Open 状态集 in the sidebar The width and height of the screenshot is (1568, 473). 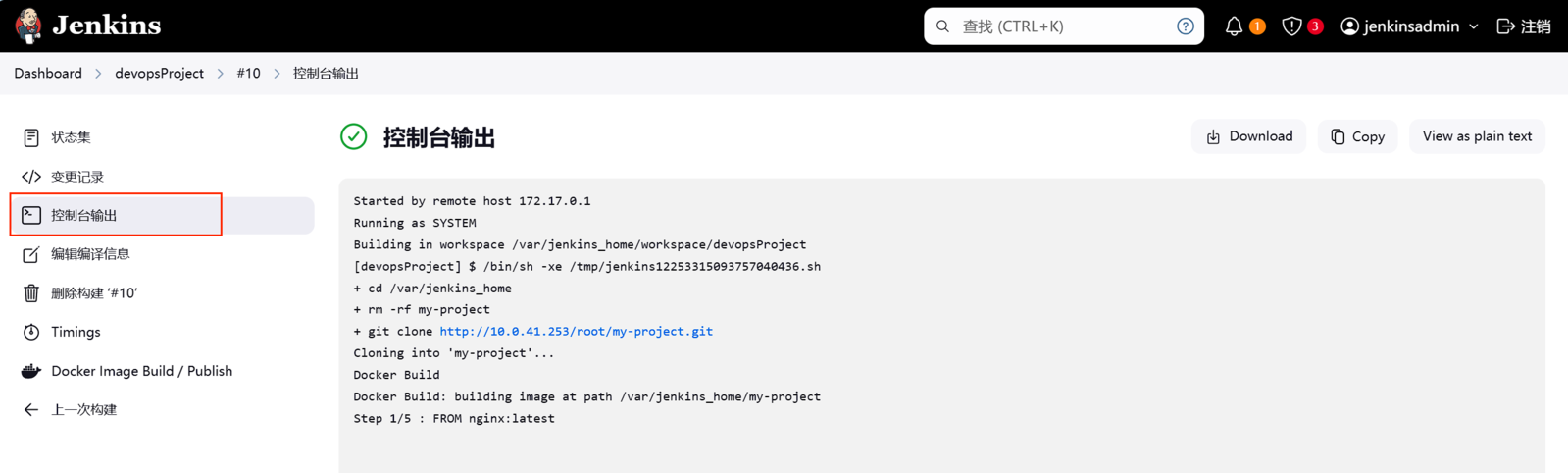163,137
